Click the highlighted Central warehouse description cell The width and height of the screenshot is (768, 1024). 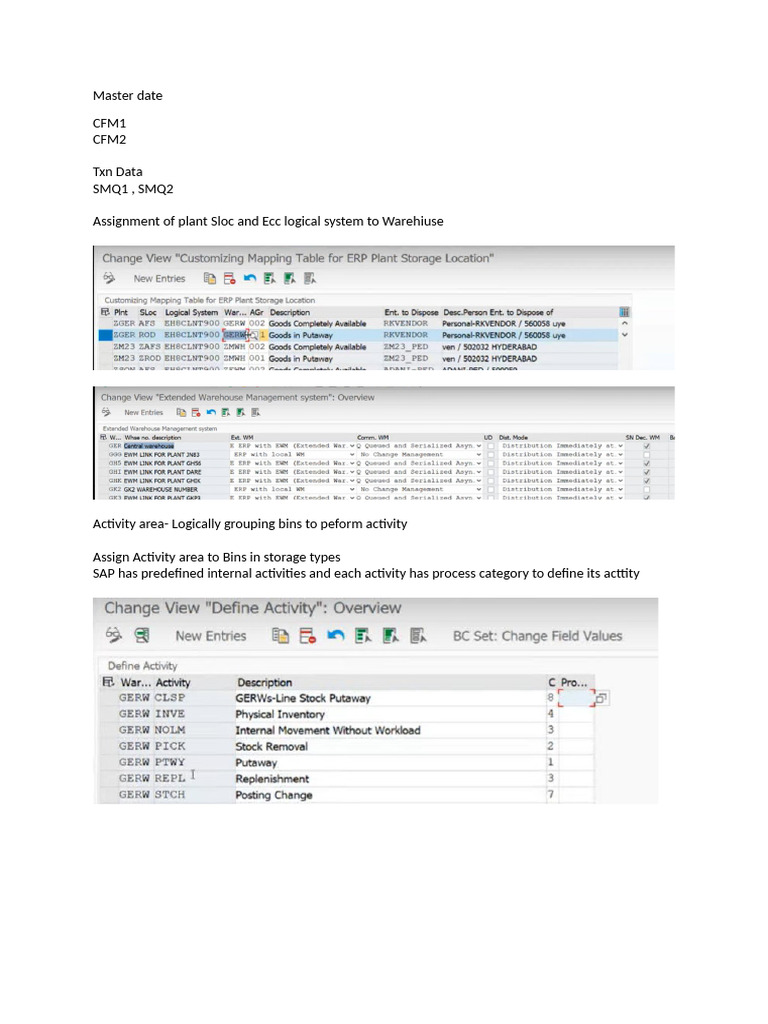tap(149, 445)
